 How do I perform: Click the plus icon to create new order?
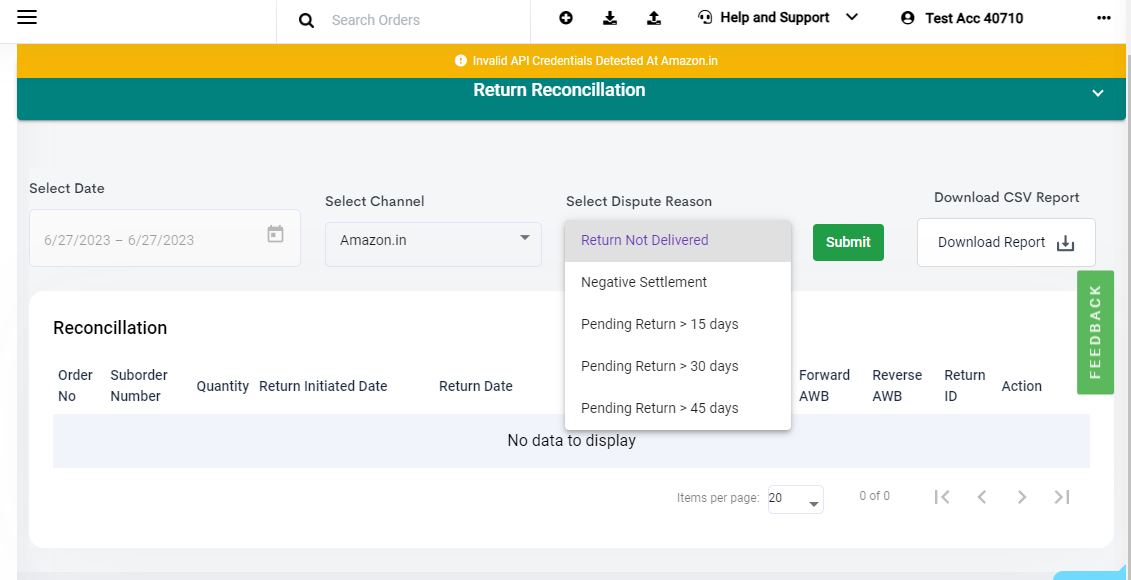click(x=566, y=17)
